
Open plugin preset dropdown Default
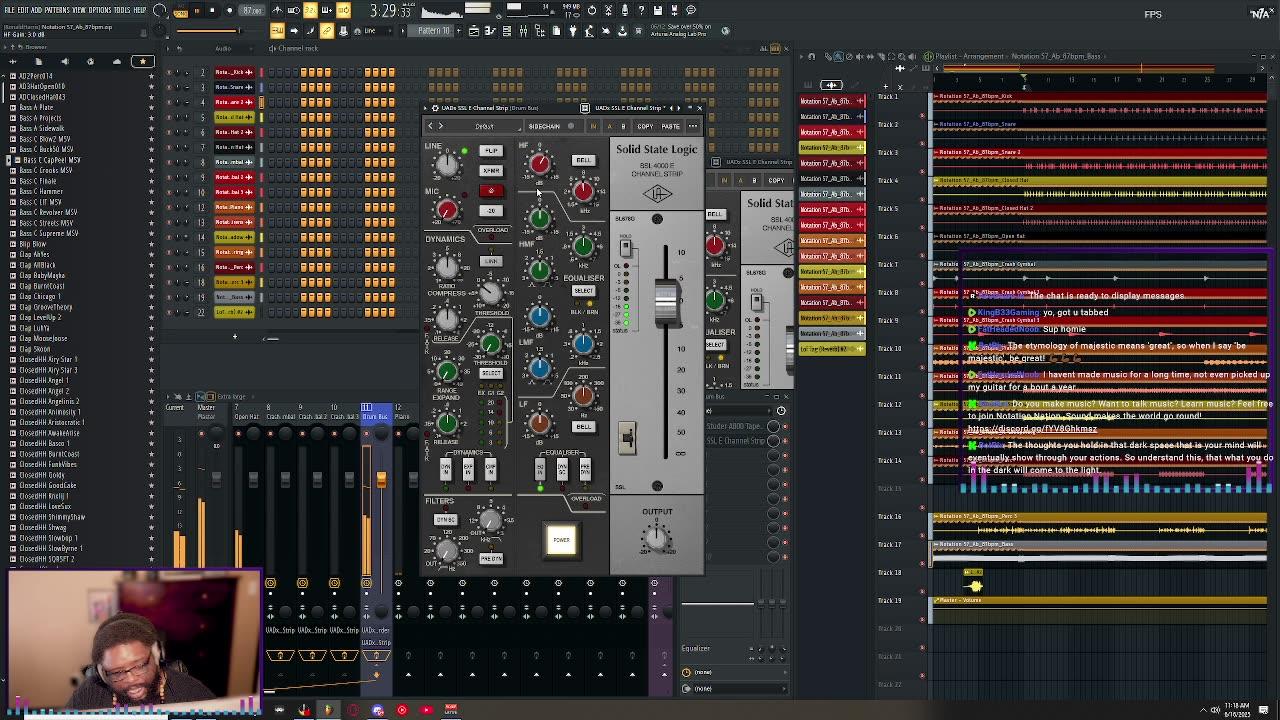(x=484, y=126)
